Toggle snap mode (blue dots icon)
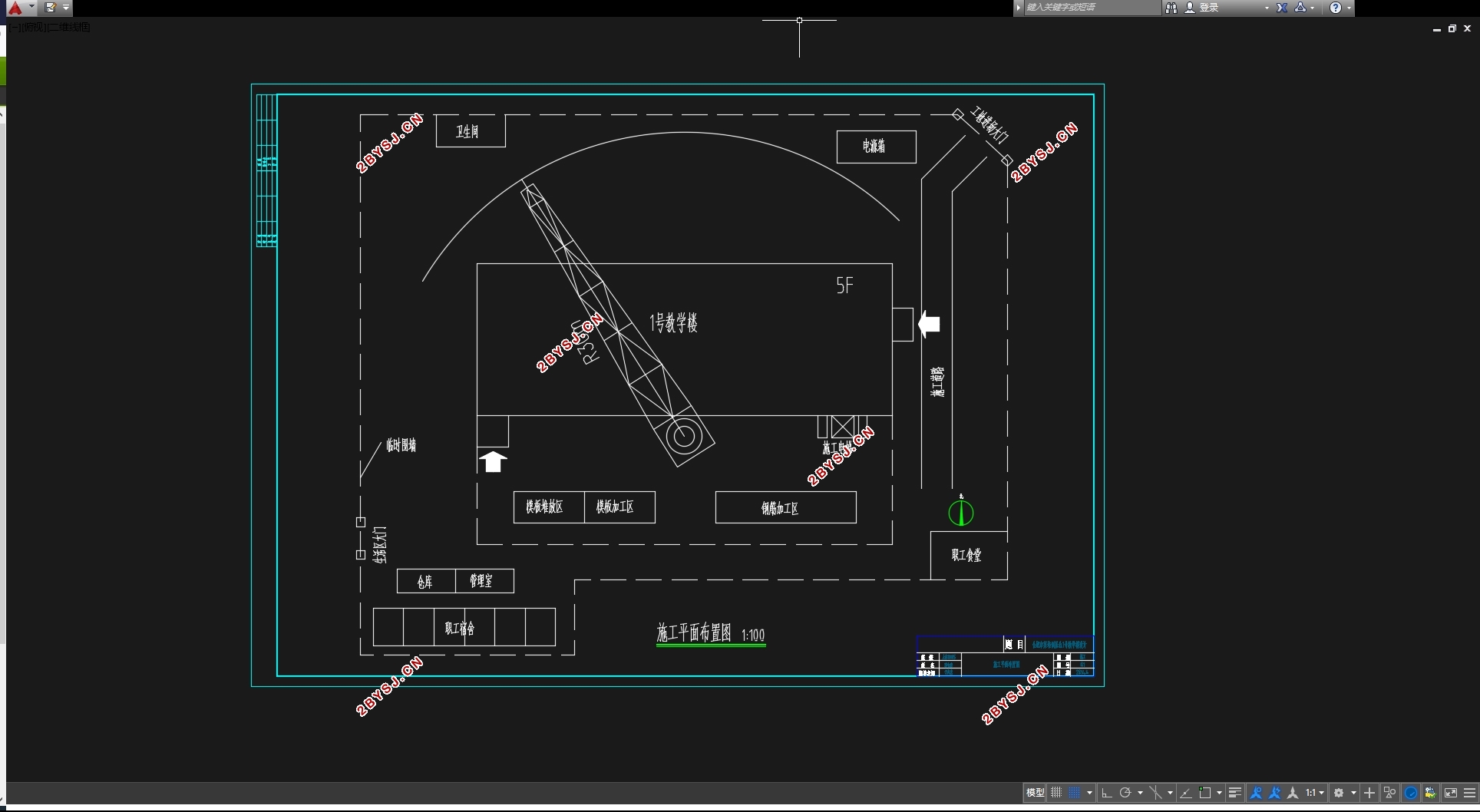This screenshot has height=812, width=1480. 1074,793
